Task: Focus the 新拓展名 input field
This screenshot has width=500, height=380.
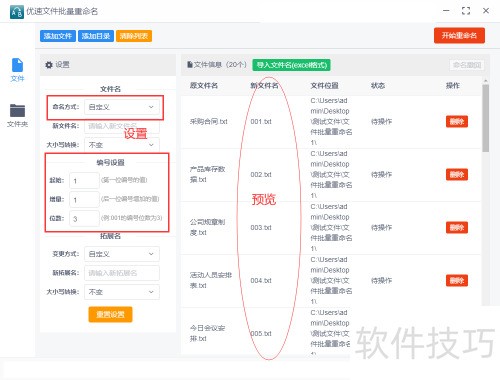Action: [122, 273]
